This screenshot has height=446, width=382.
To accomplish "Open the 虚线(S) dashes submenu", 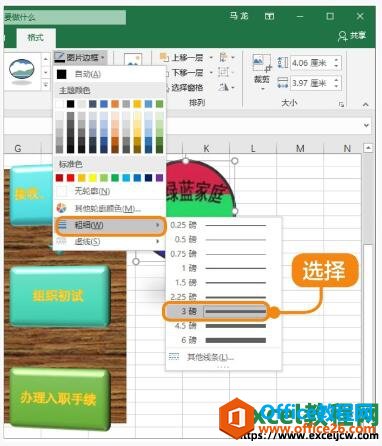I will click(109, 241).
